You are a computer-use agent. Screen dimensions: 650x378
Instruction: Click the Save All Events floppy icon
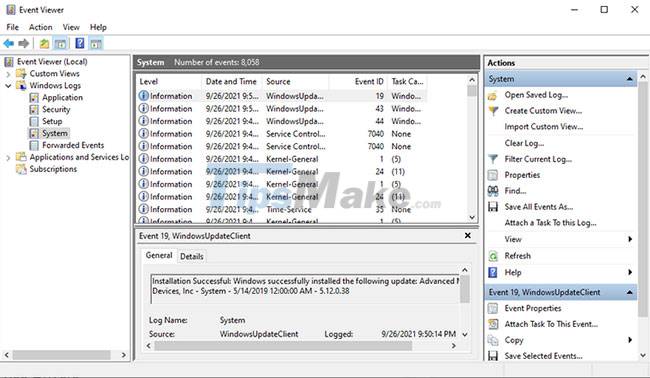(493, 207)
